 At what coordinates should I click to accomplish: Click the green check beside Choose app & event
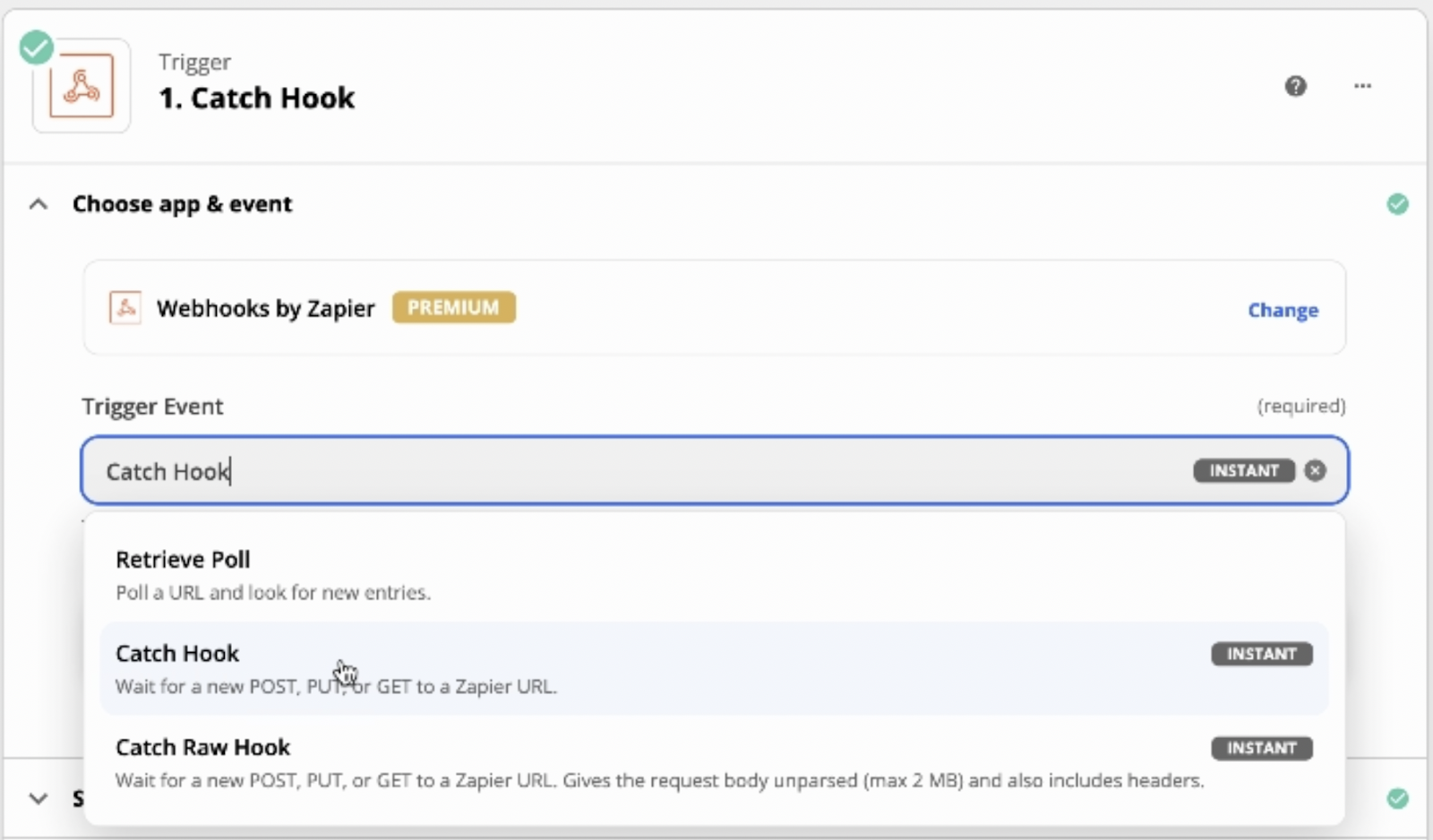click(x=1397, y=204)
